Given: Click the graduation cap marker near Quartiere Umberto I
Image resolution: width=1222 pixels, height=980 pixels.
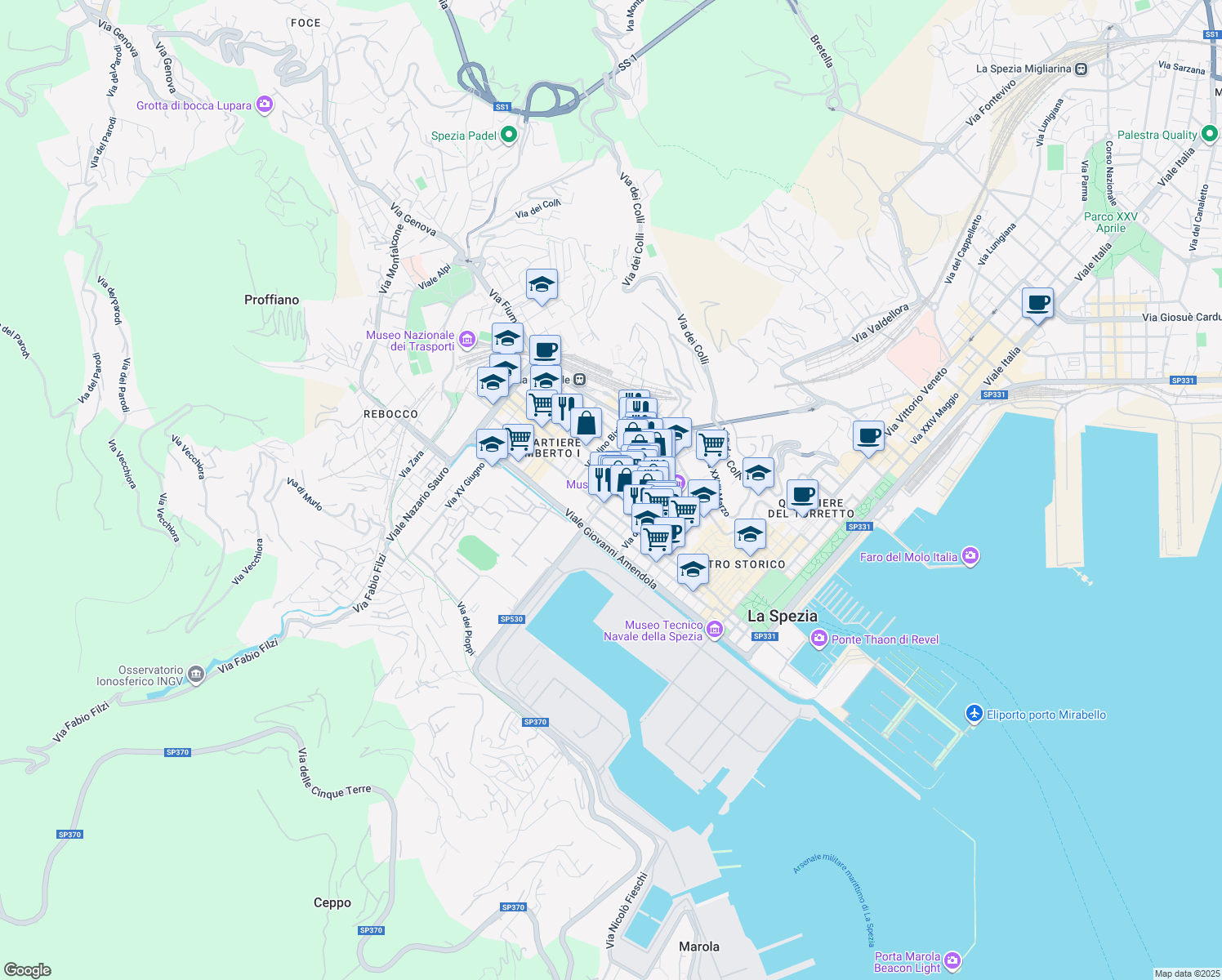Looking at the screenshot, I should point(491,443).
